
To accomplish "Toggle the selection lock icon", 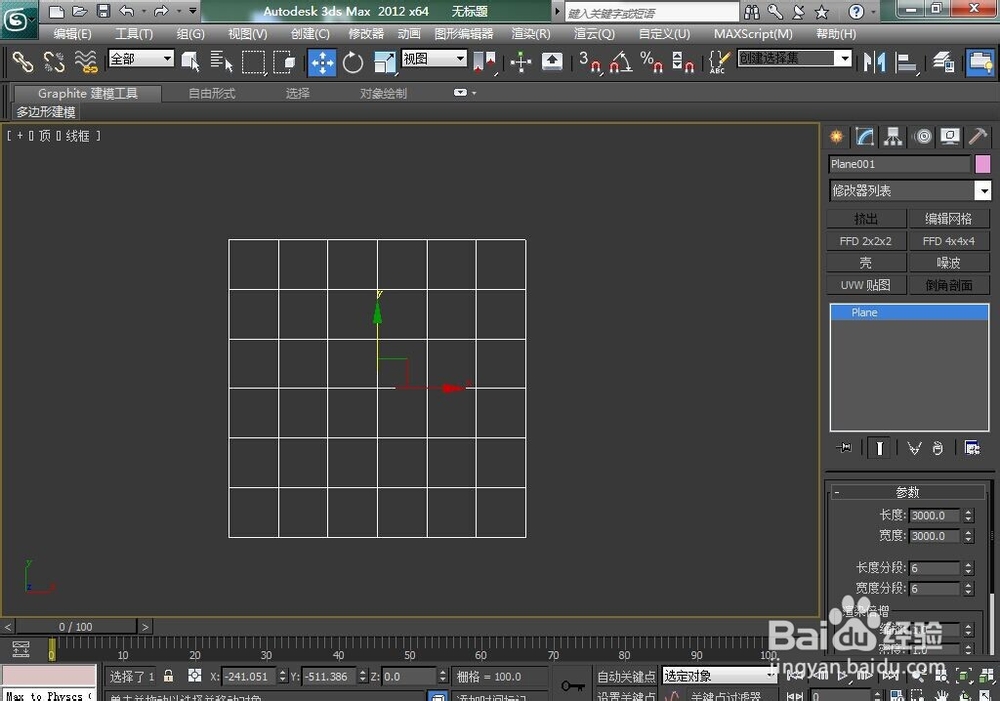I will click(168, 675).
